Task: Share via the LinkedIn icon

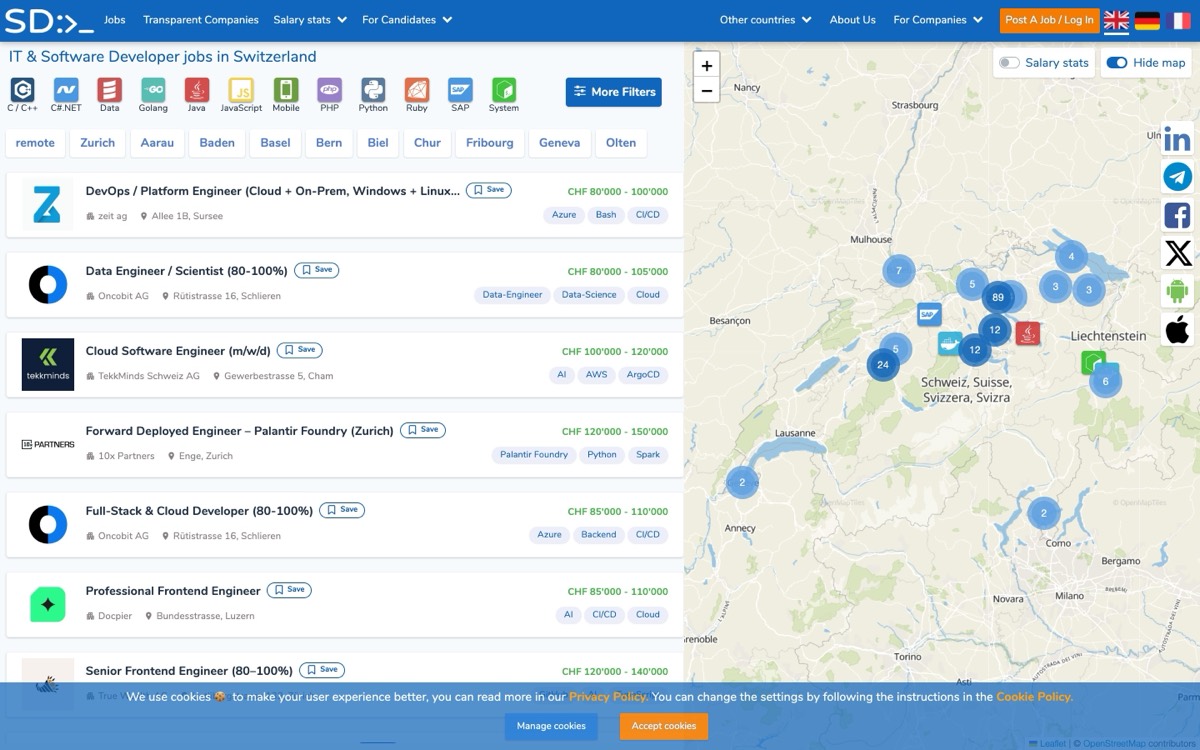Action: coord(1177,141)
